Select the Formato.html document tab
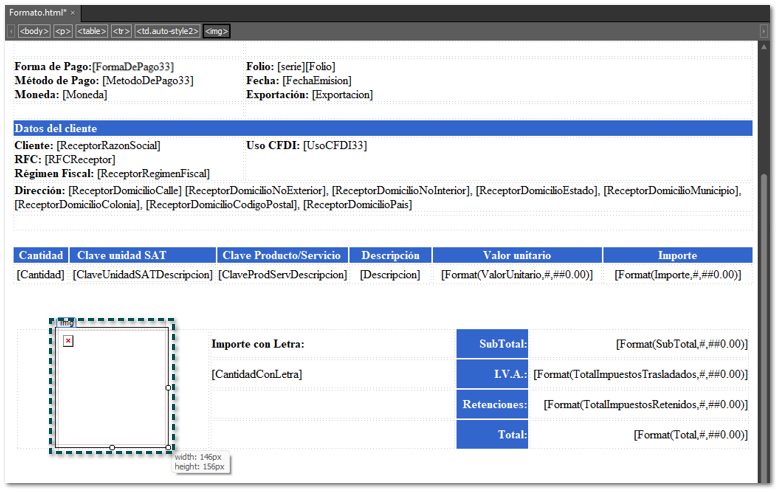Image resolution: width=779 pixels, height=492 pixels. 36,11
